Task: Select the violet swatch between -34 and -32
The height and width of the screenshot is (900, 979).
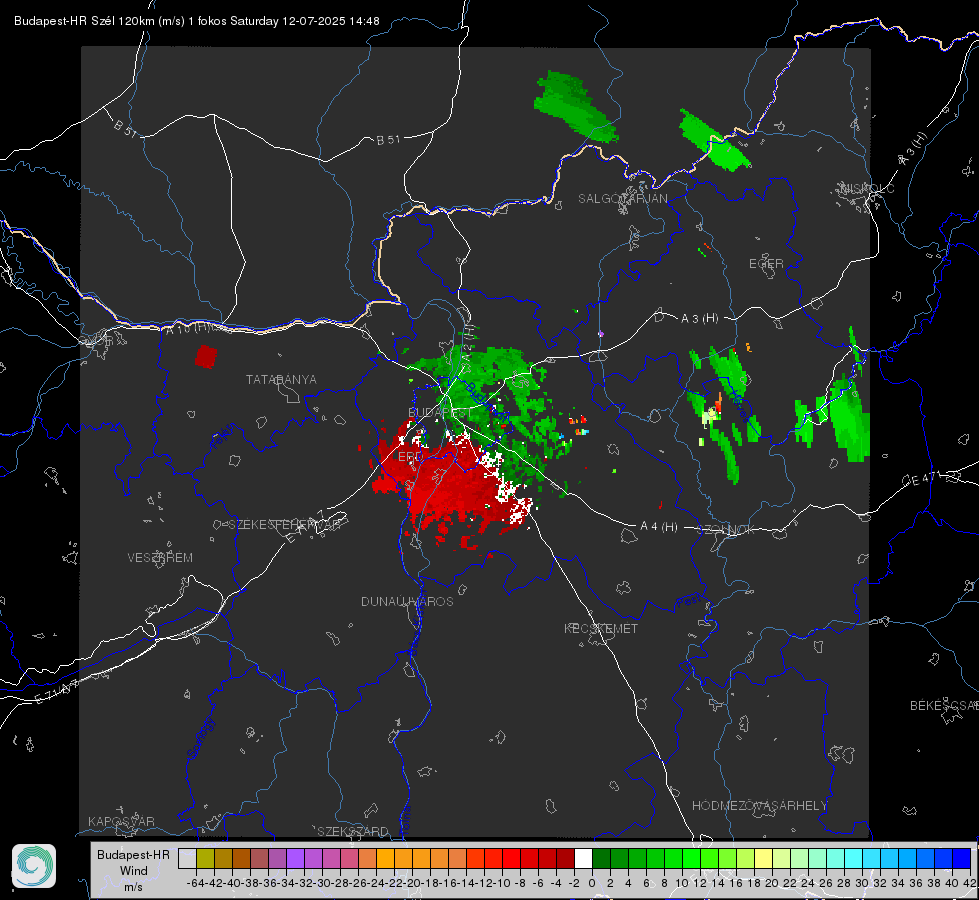Action: [x=295, y=858]
